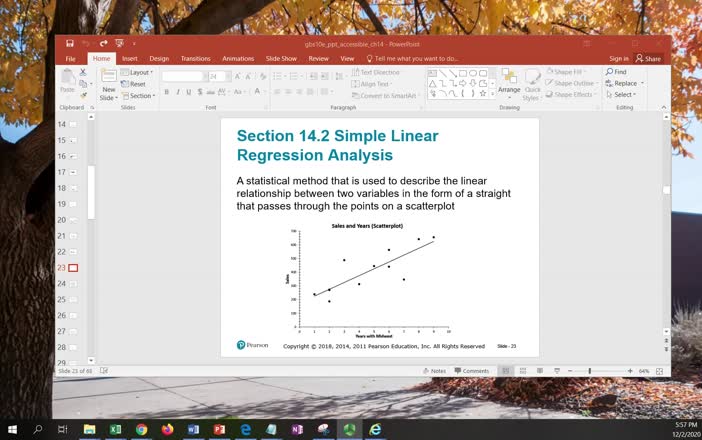Toggle Bold formatting in Font group
This screenshot has height=440, width=702.
click(167, 92)
